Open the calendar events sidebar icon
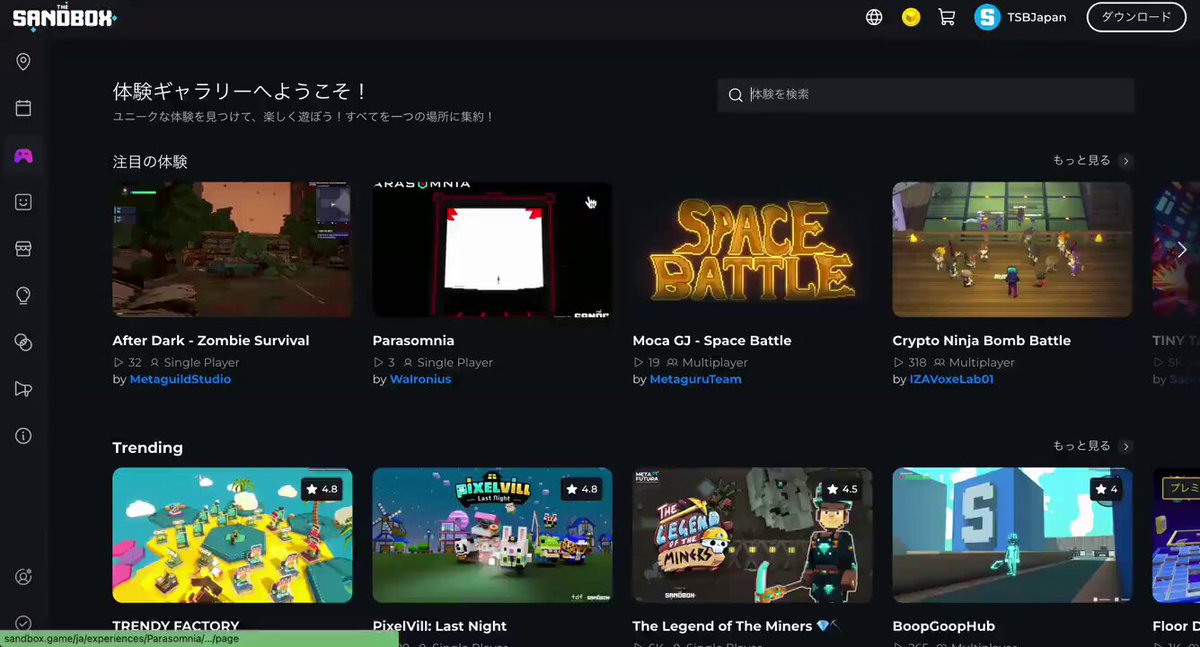The height and width of the screenshot is (647, 1200). [x=23, y=108]
